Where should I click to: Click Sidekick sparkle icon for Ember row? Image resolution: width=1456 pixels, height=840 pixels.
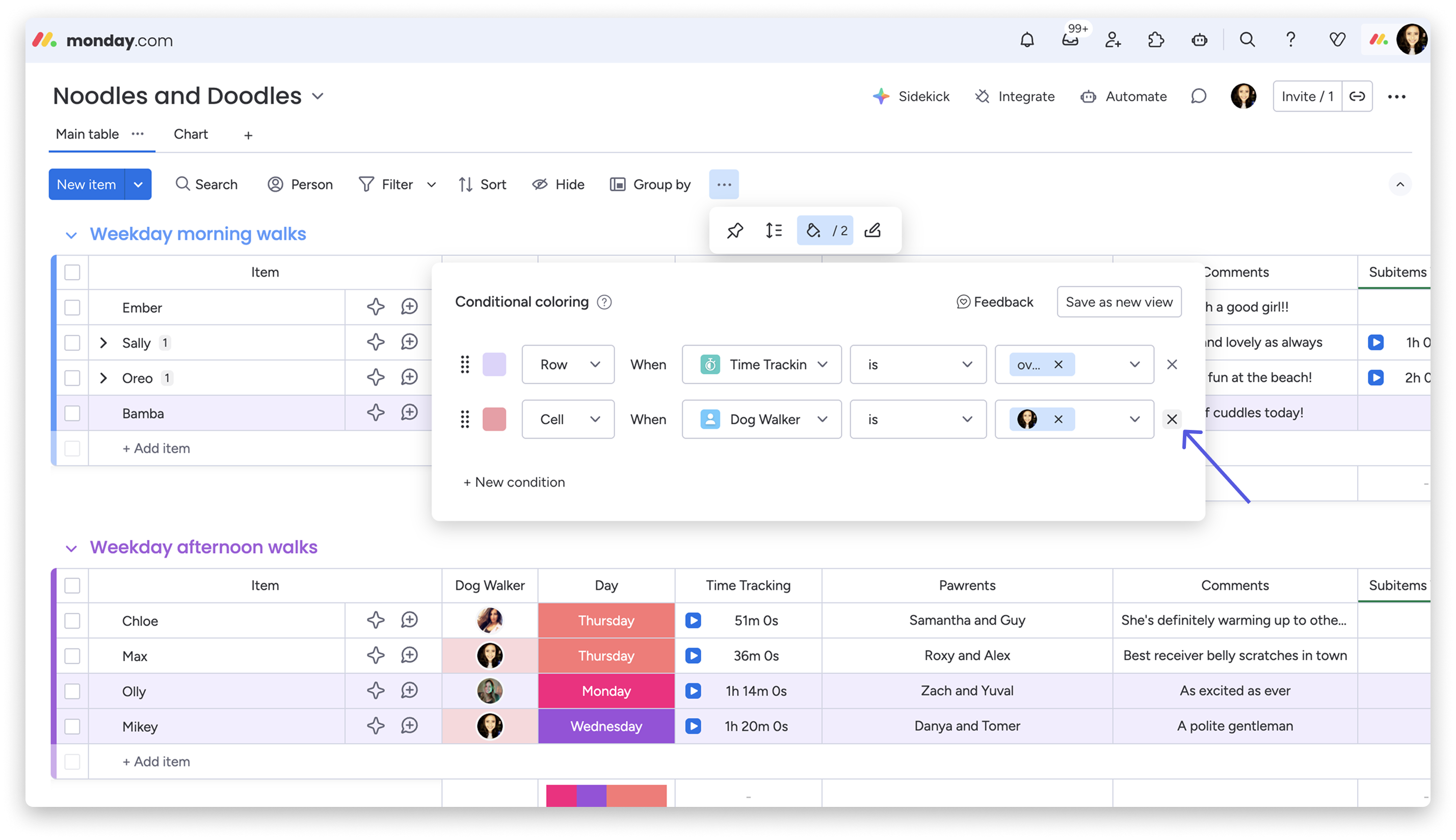click(x=376, y=307)
